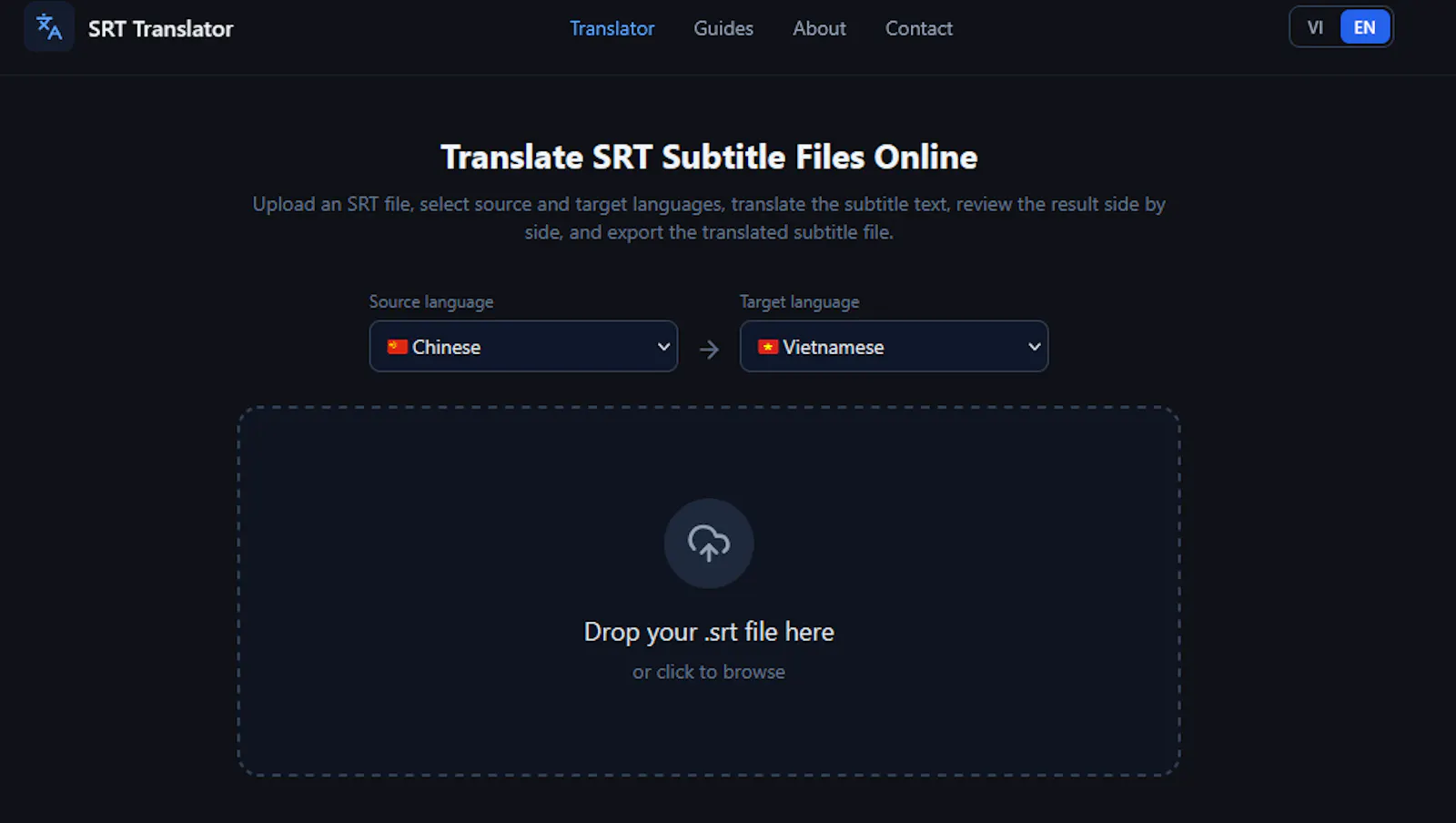Switch interface language to EN
Viewport: 1456px width, 823px height.
(1364, 27)
